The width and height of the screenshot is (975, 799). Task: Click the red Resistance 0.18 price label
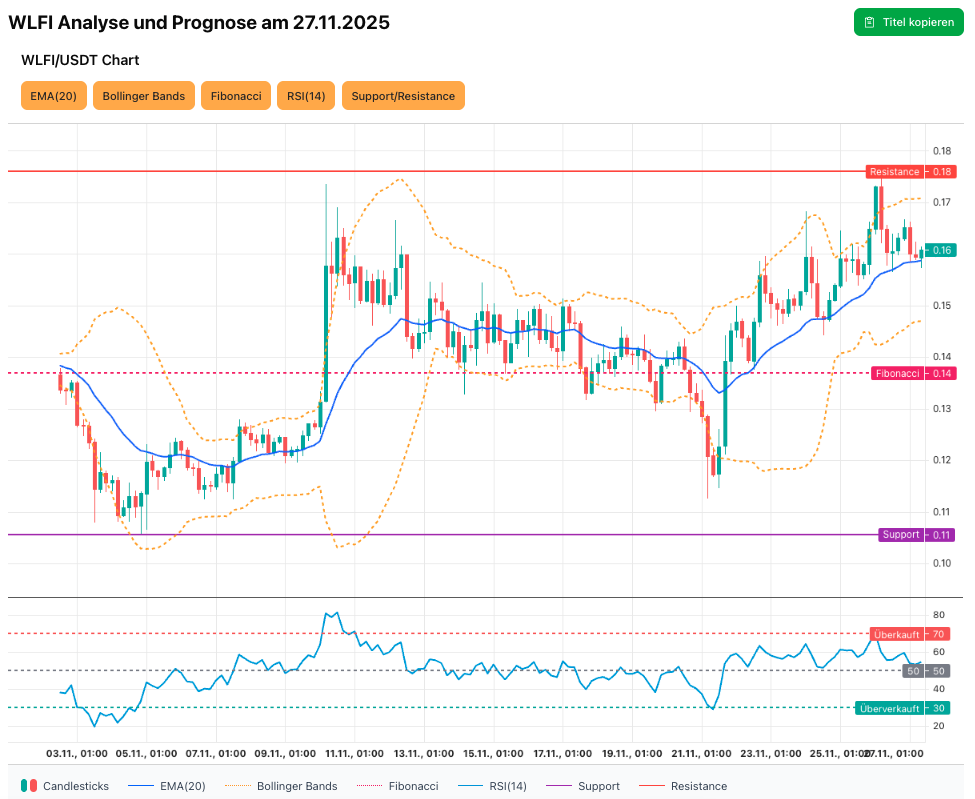point(910,172)
